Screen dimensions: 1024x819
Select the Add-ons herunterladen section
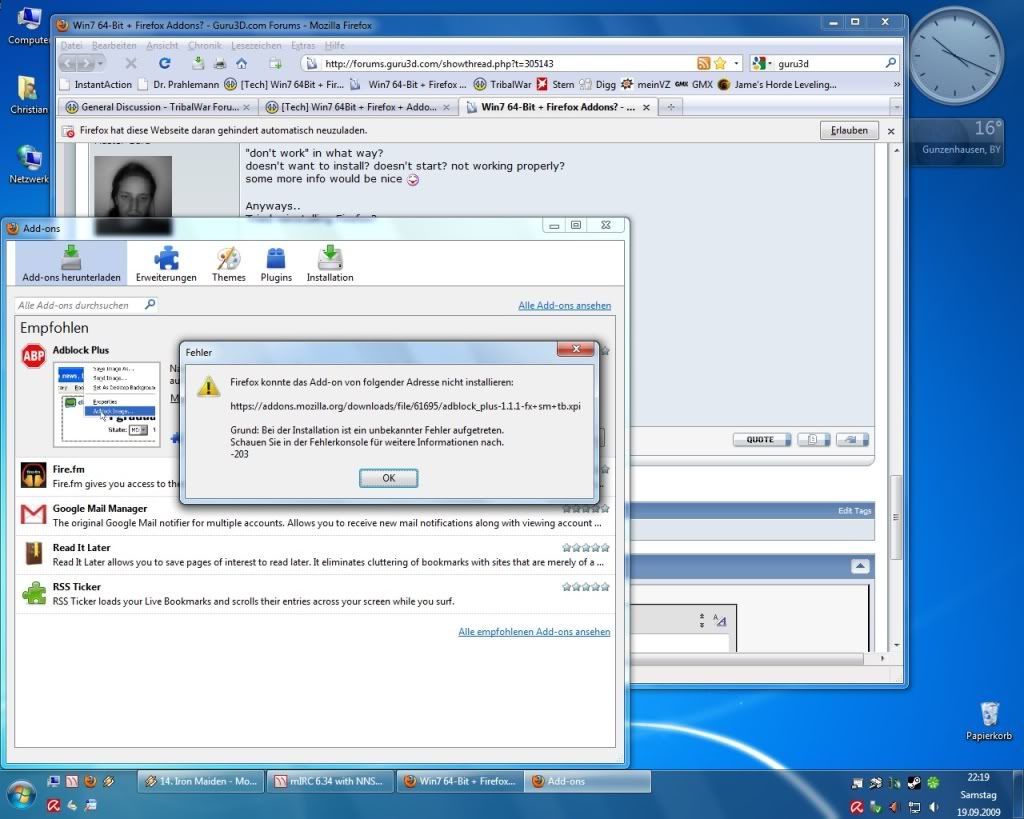(x=71, y=263)
